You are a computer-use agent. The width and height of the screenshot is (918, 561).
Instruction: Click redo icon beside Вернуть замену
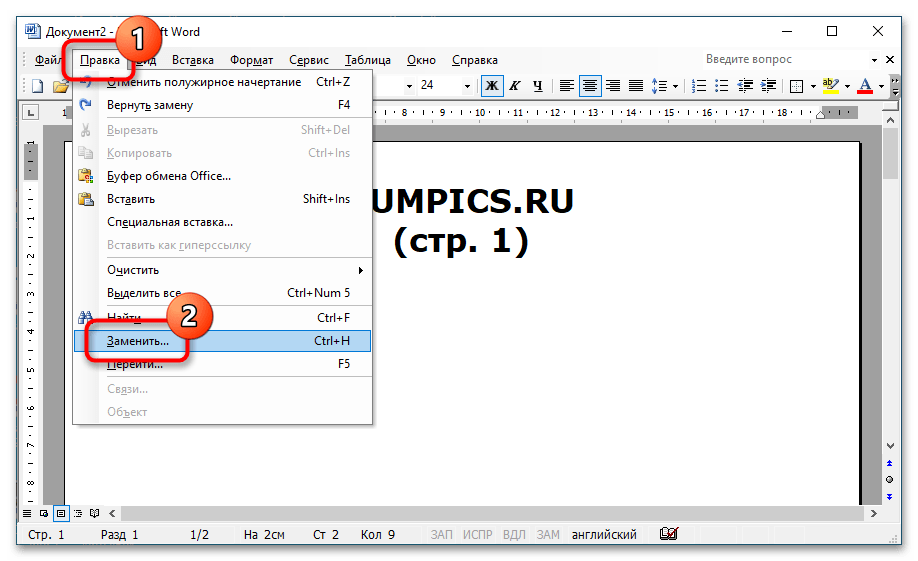pyautogui.click(x=85, y=105)
